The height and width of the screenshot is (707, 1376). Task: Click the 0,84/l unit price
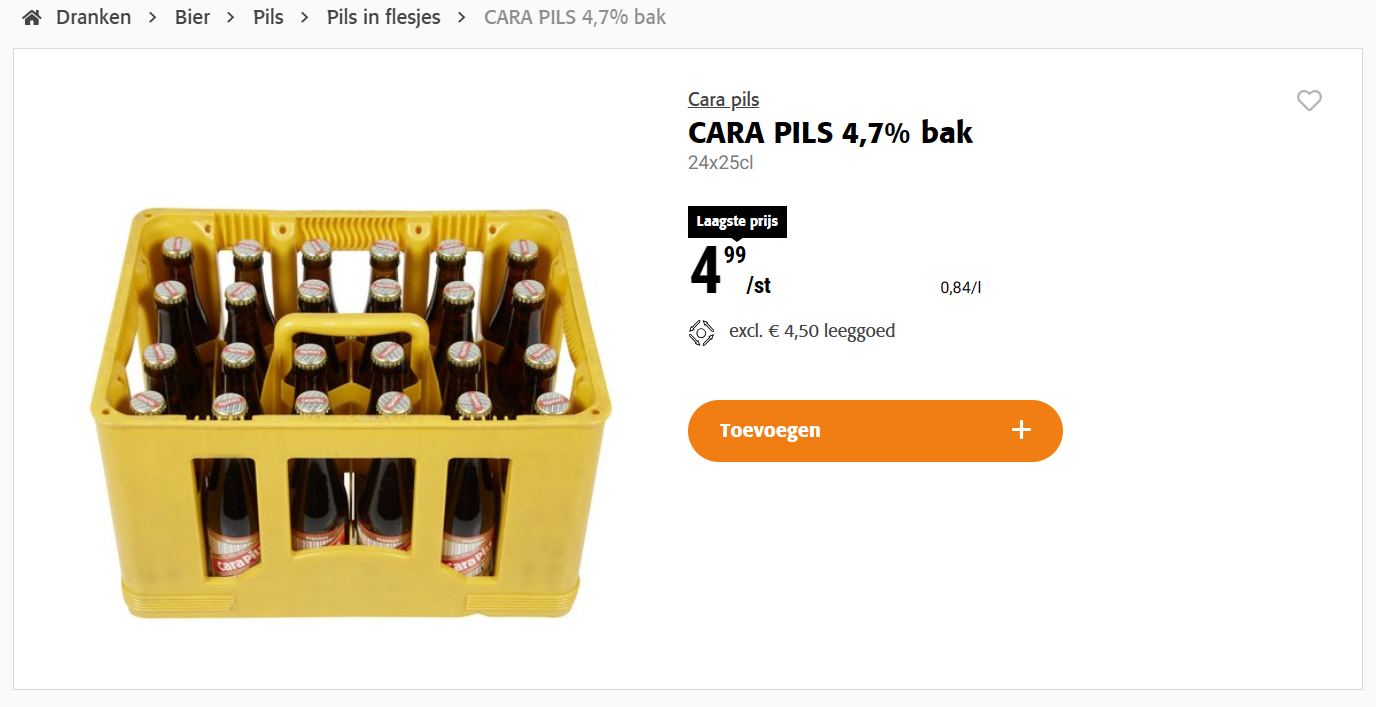[x=960, y=288]
